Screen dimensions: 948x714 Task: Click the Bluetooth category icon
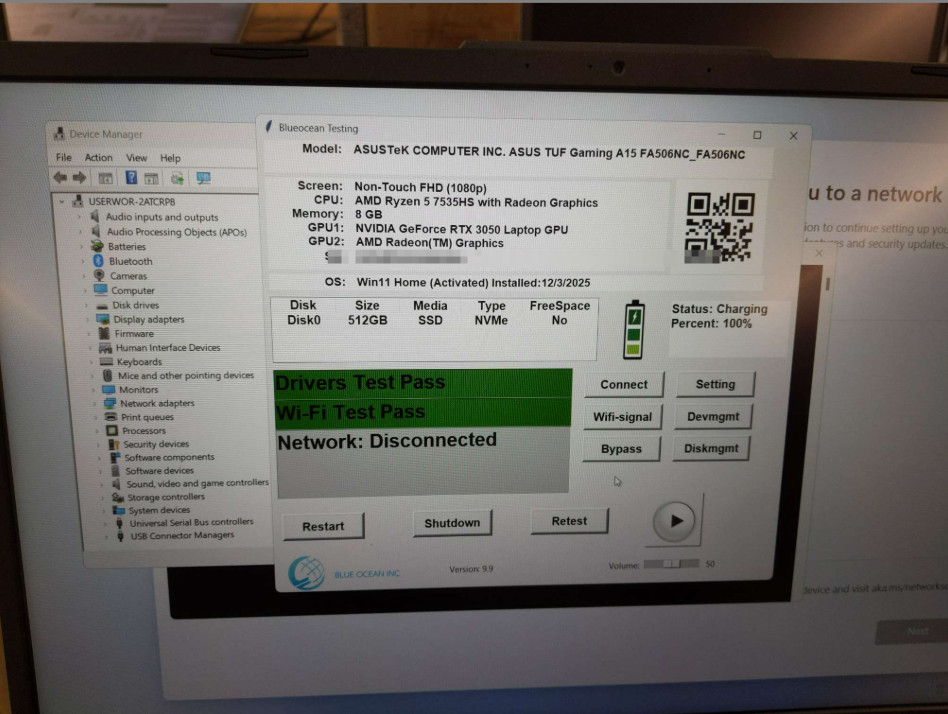click(x=99, y=261)
